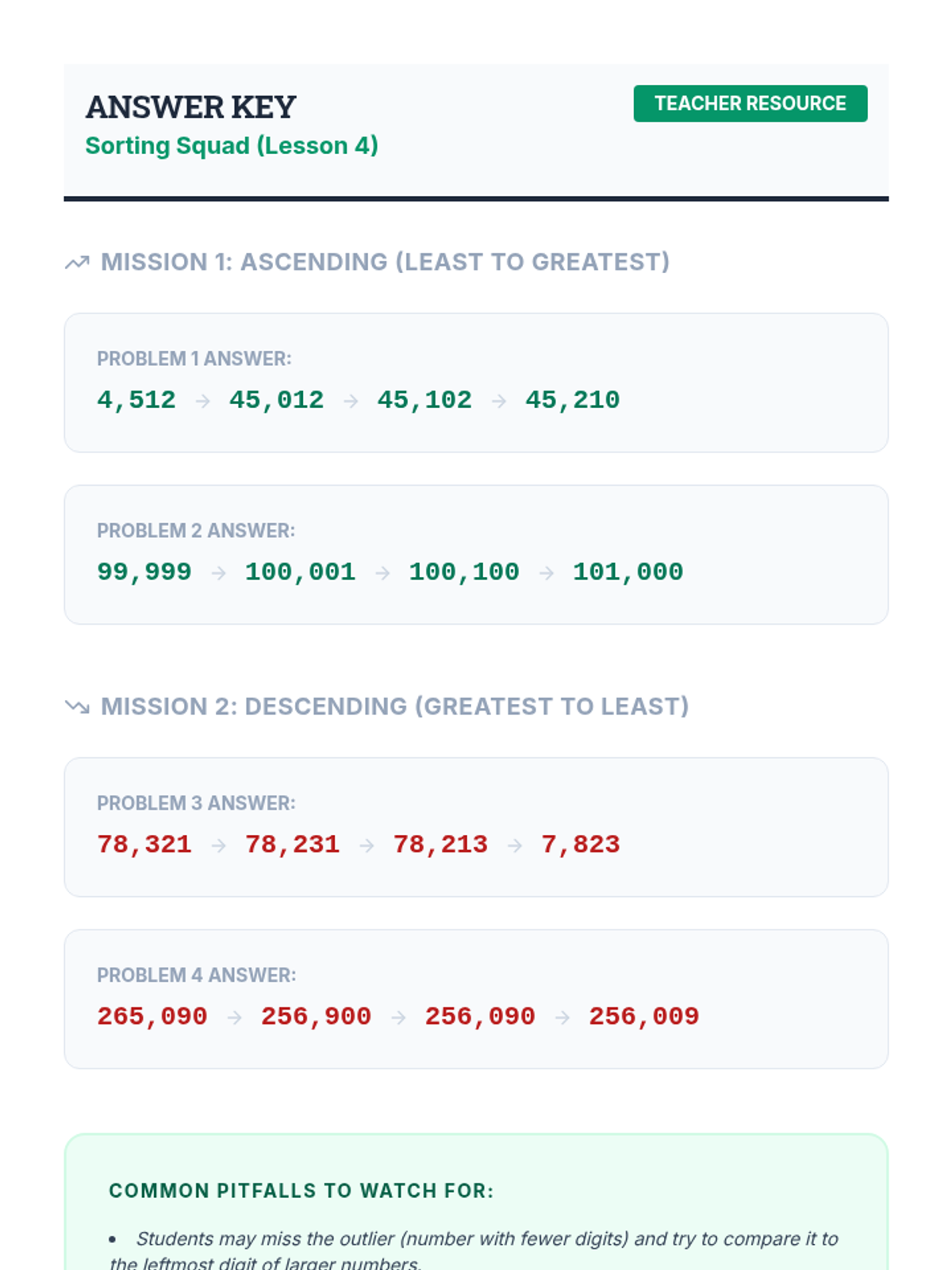Select the number 7,823 in Problem 3
The width and height of the screenshot is (952, 1270).
[x=580, y=845]
